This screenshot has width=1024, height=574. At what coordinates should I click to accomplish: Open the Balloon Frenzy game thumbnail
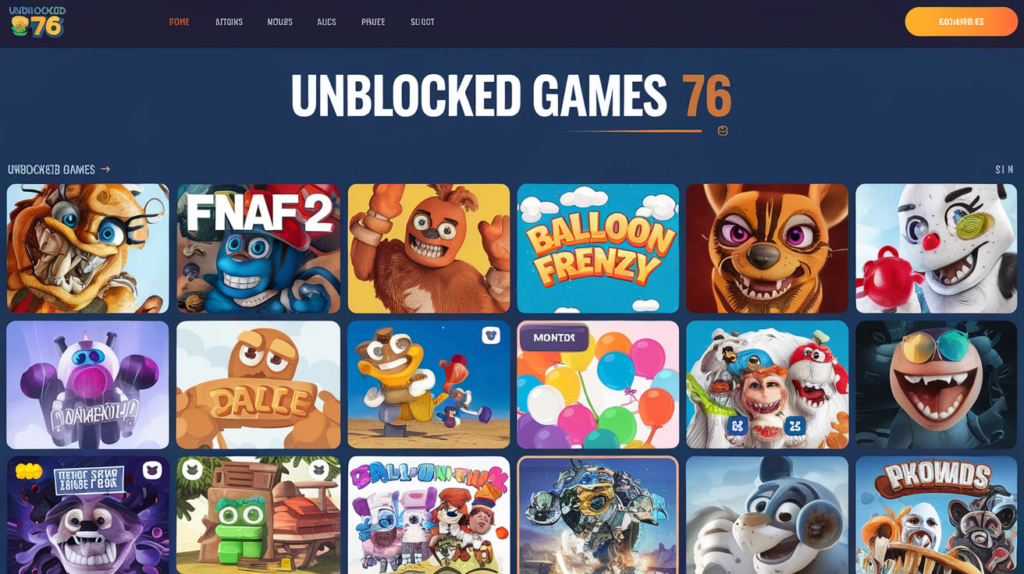598,248
